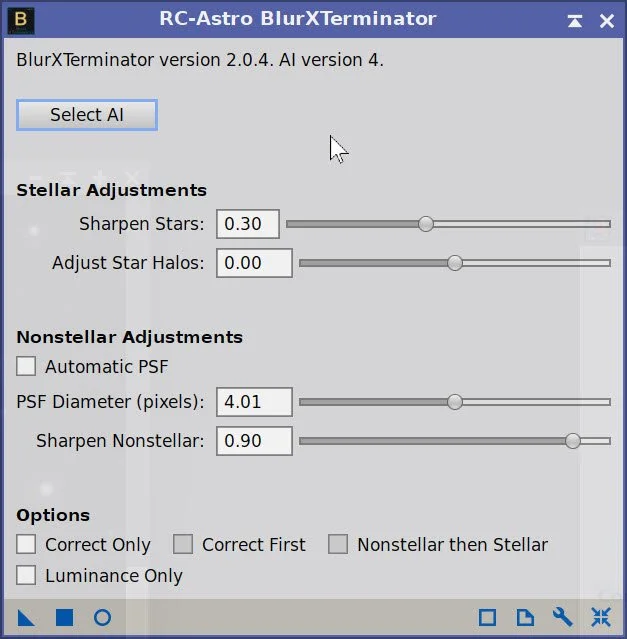Viewport: 627px width, 639px height.
Task: Toggle the Correct First checkbox
Action: pyautogui.click(x=183, y=544)
